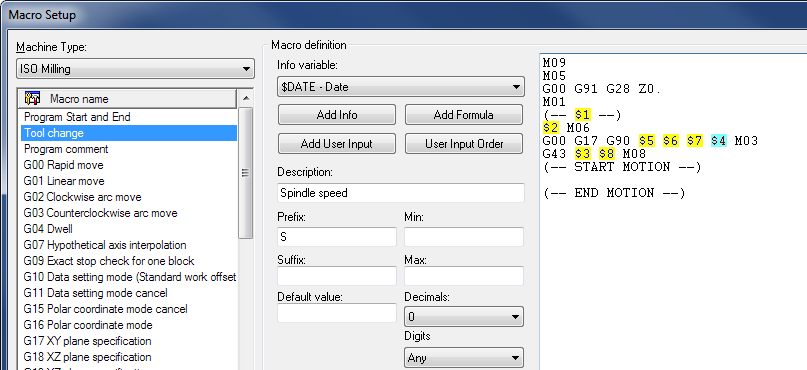Open the Digits dropdown
This screenshot has width=807, height=370.
tap(464, 358)
